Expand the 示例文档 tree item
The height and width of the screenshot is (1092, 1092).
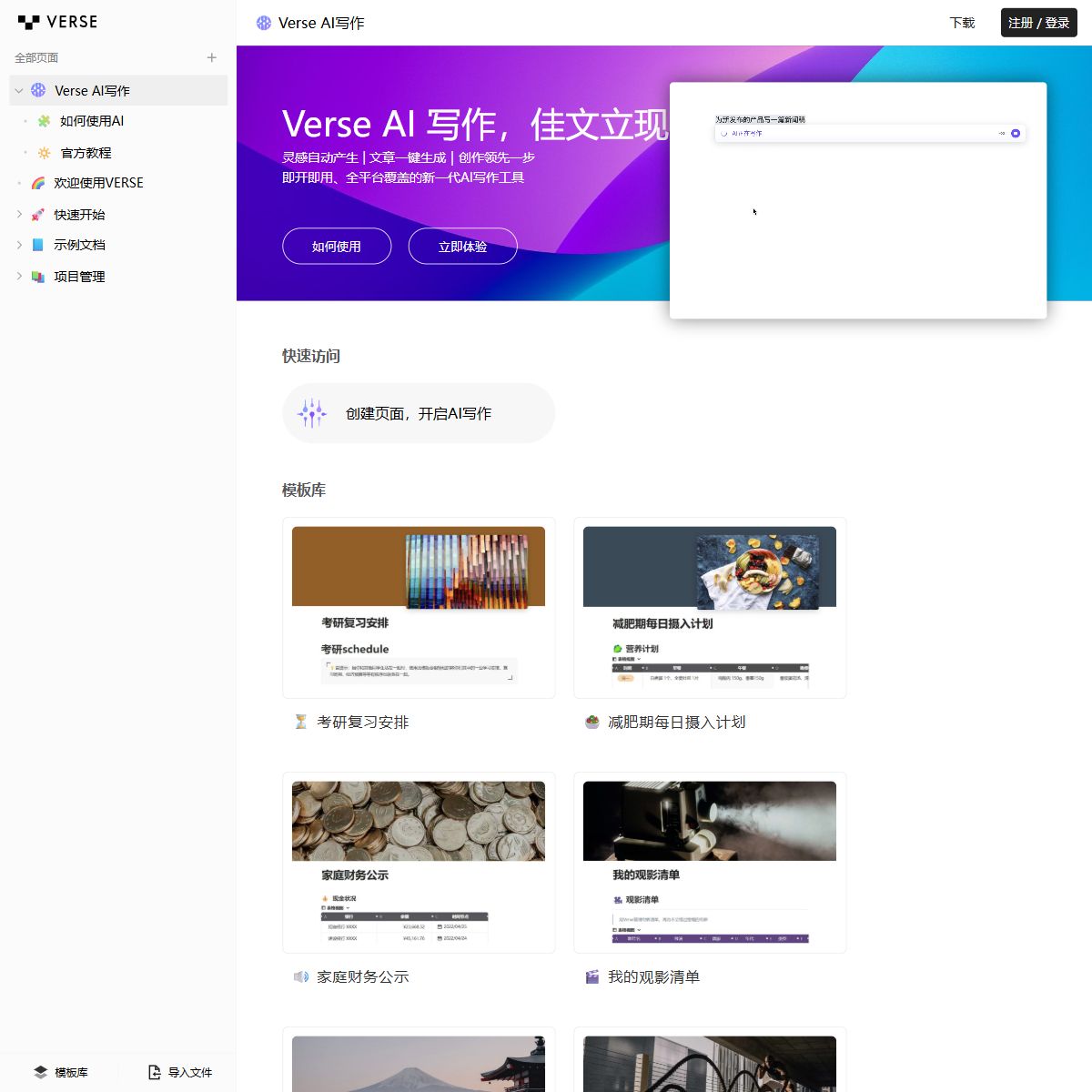(x=19, y=245)
